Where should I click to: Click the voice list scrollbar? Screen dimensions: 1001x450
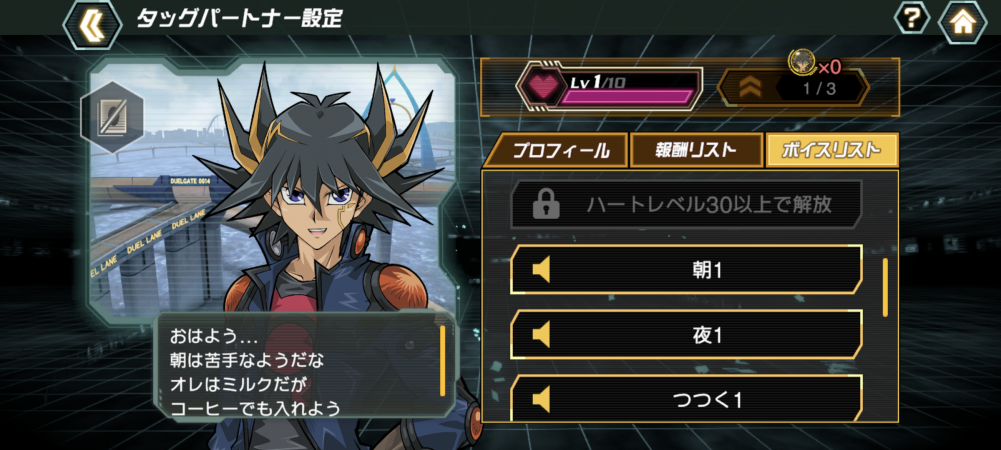coord(885,287)
